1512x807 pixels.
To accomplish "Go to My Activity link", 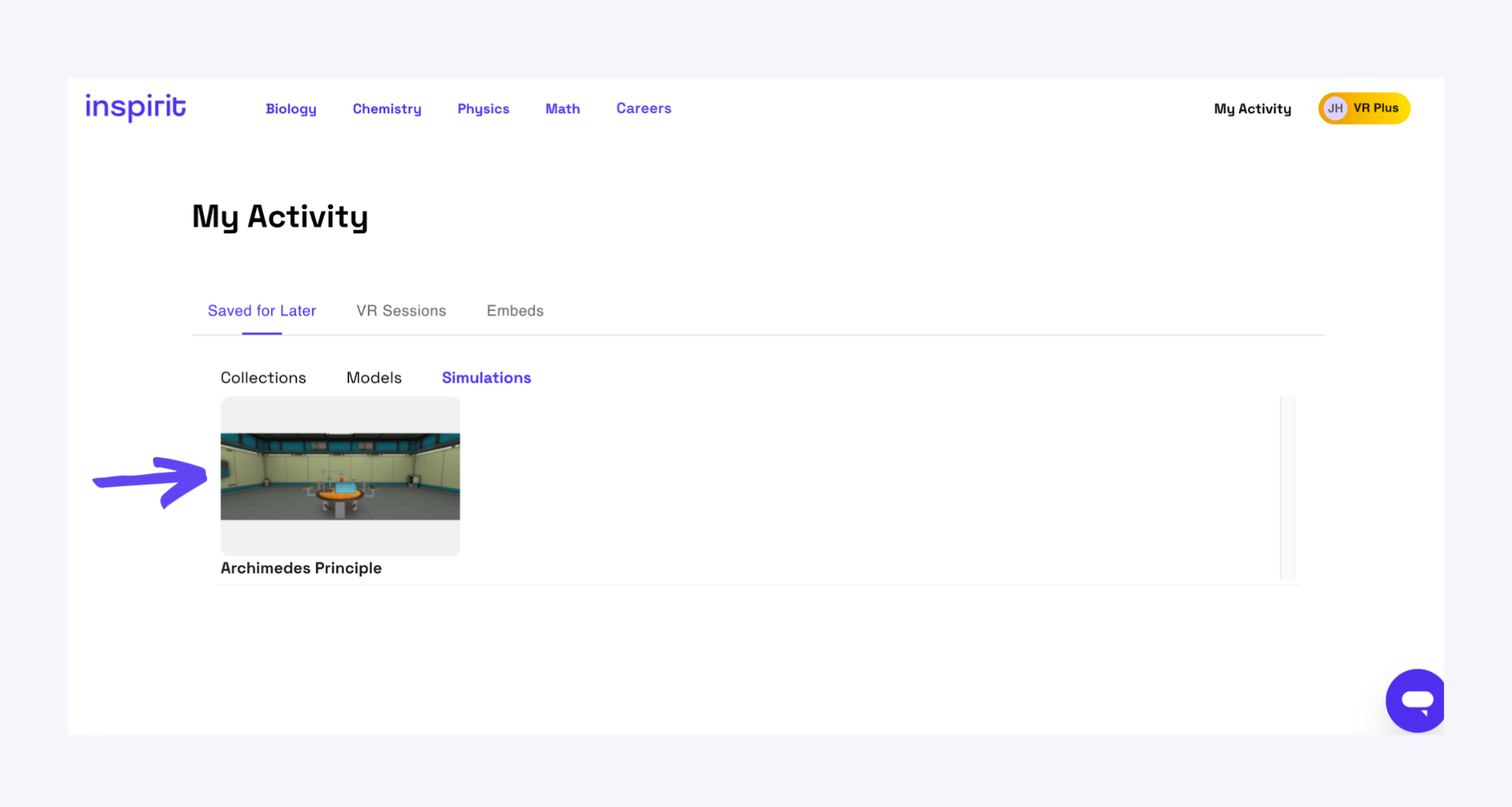I will [1253, 109].
